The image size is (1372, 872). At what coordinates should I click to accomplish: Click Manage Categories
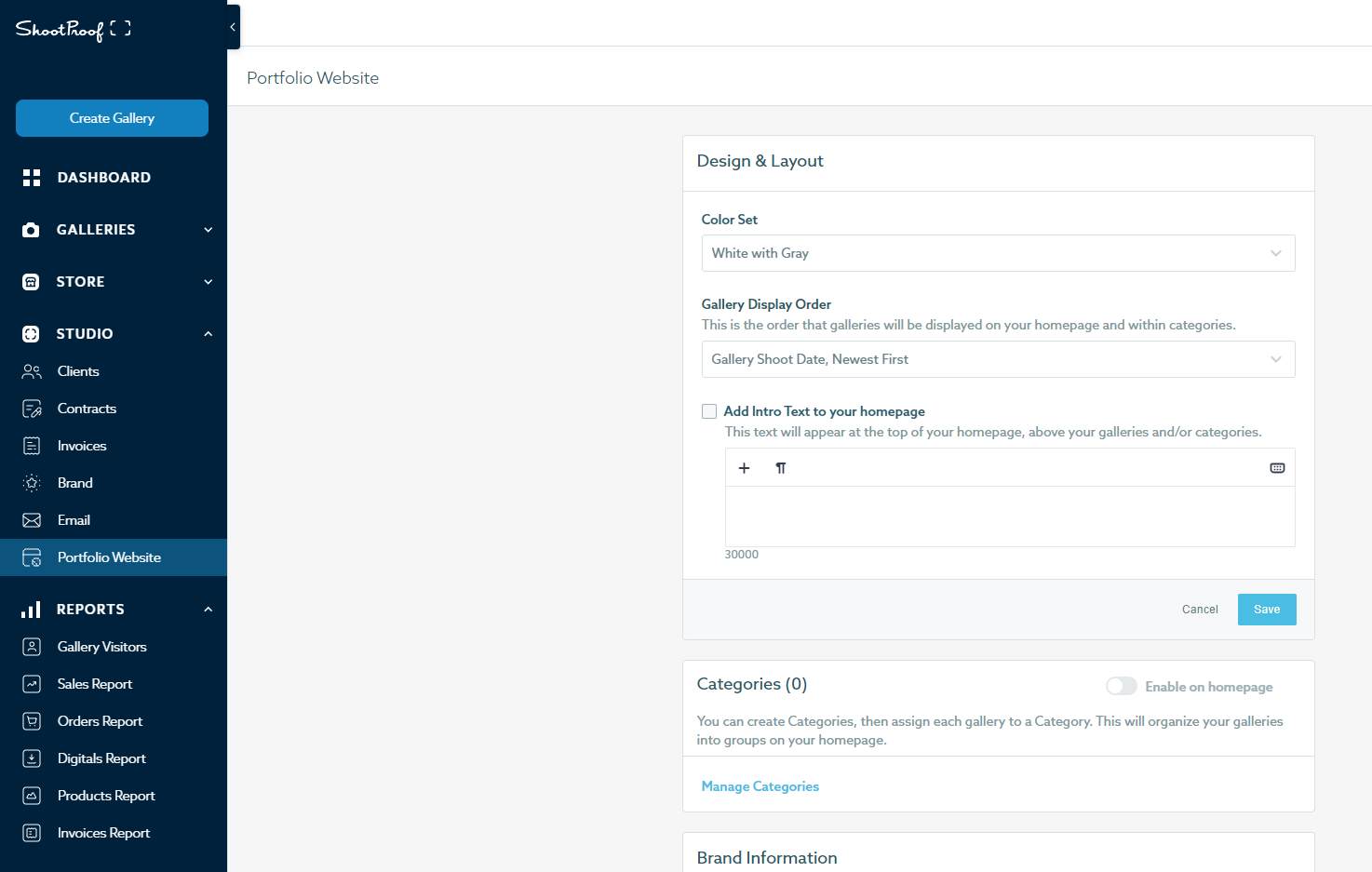coord(760,785)
